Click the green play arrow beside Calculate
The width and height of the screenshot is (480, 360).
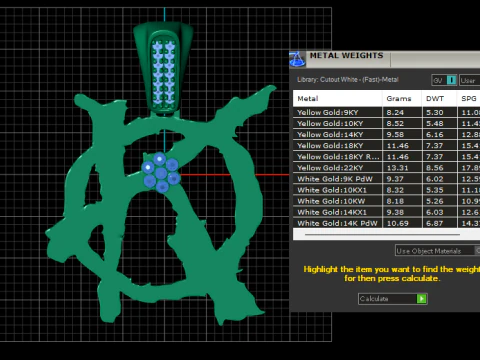422,299
